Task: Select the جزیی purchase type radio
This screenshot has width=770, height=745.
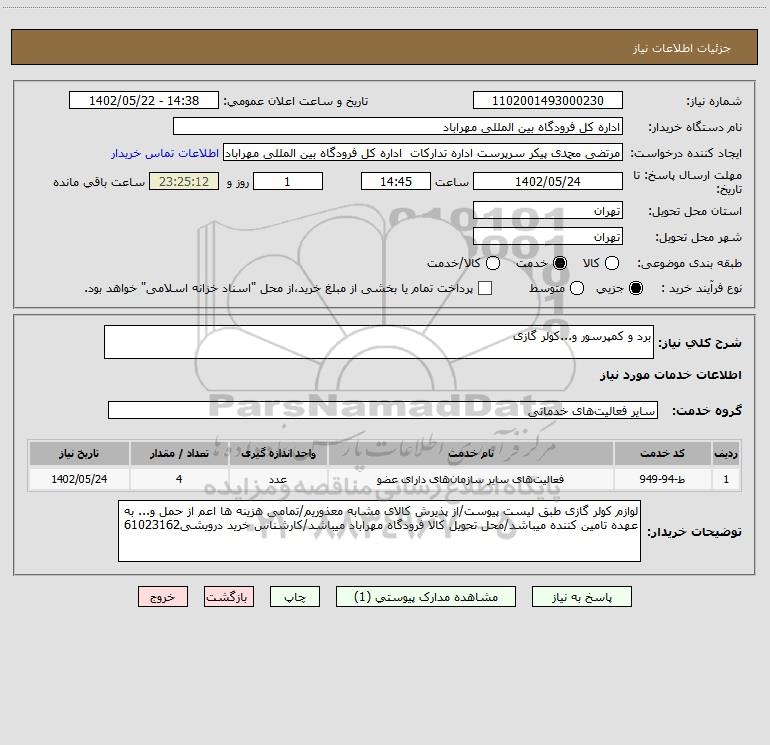Action: [x=636, y=288]
